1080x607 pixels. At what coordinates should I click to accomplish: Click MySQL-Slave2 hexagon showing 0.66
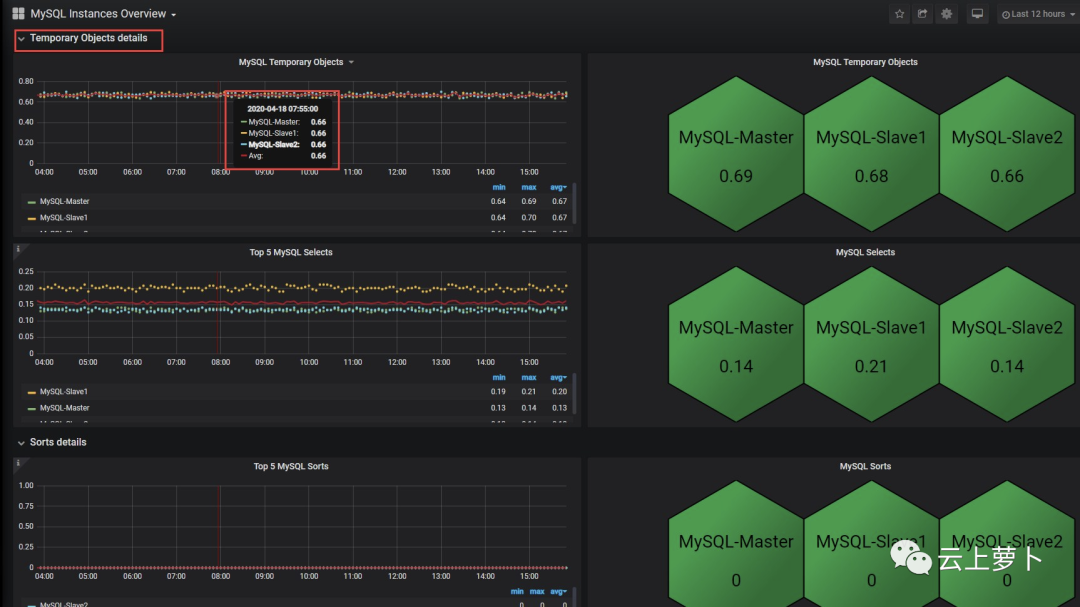pos(1006,154)
